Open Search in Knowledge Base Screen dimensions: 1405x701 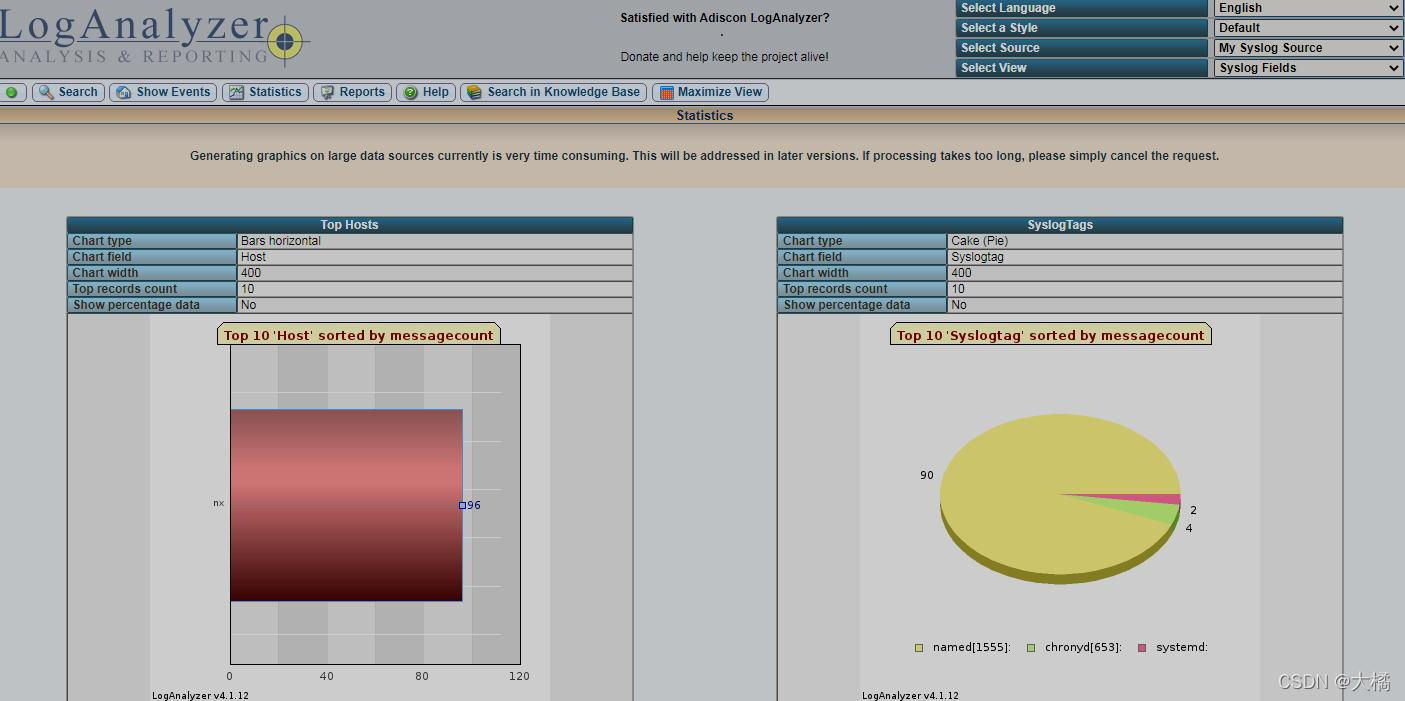[x=554, y=92]
